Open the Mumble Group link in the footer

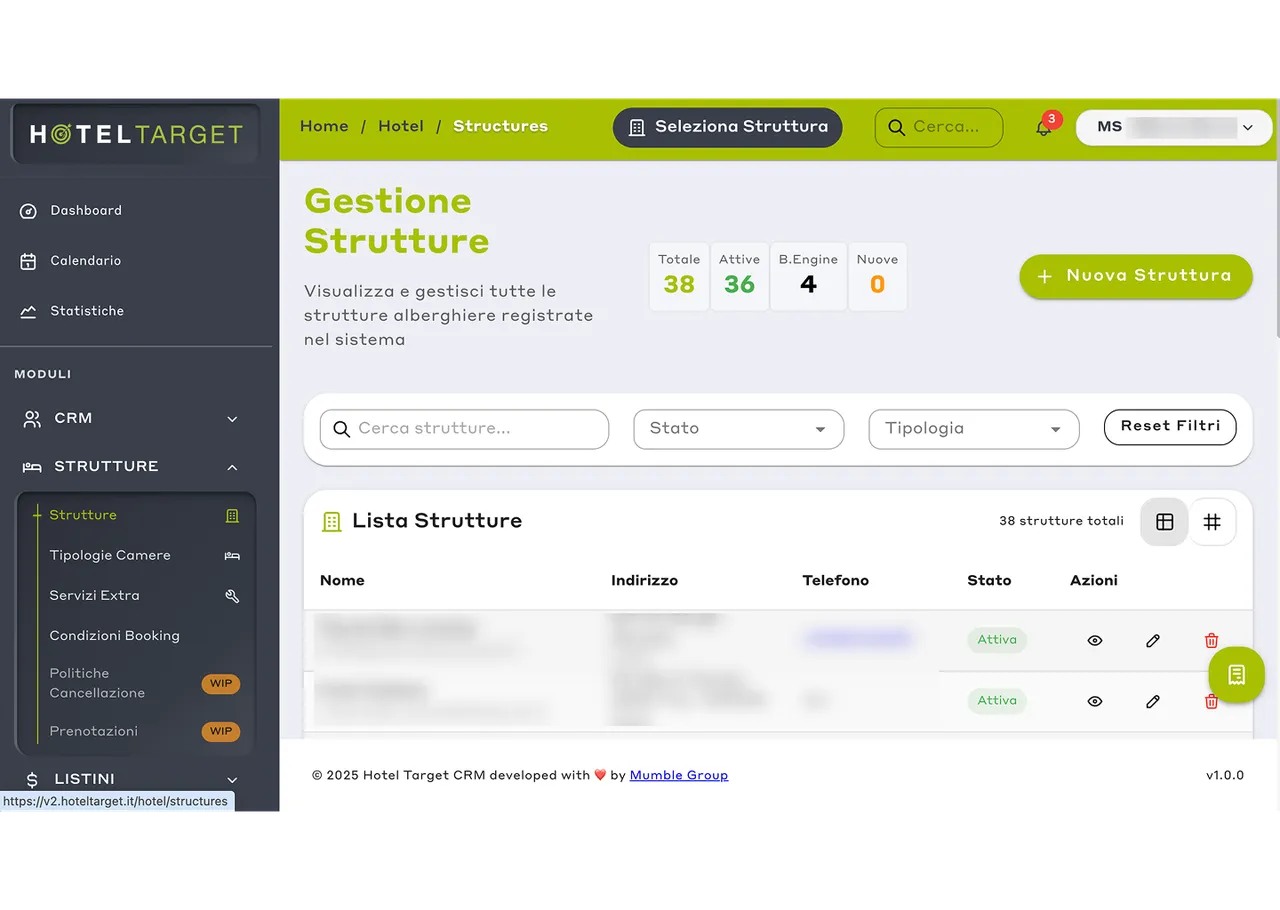click(x=679, y=774)
